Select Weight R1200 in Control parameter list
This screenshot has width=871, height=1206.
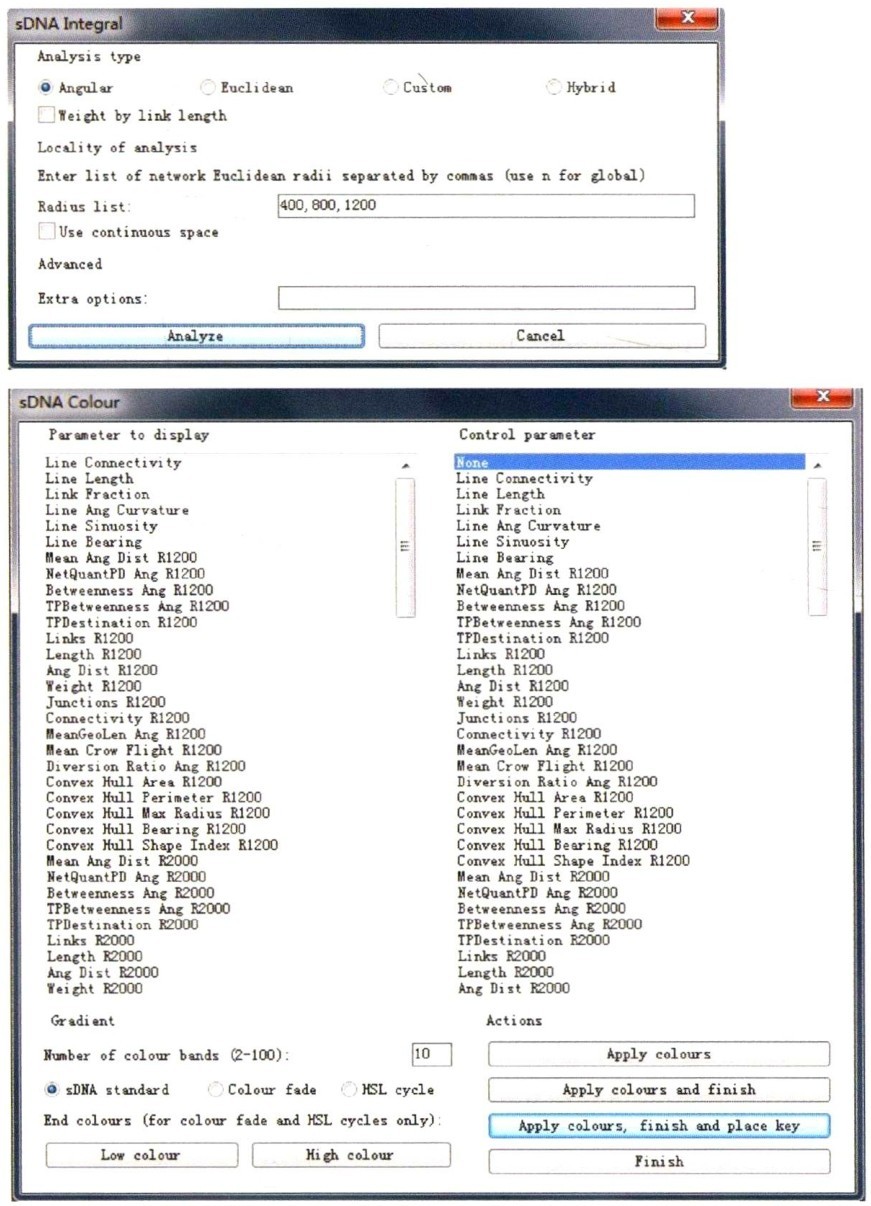(505, 702)
